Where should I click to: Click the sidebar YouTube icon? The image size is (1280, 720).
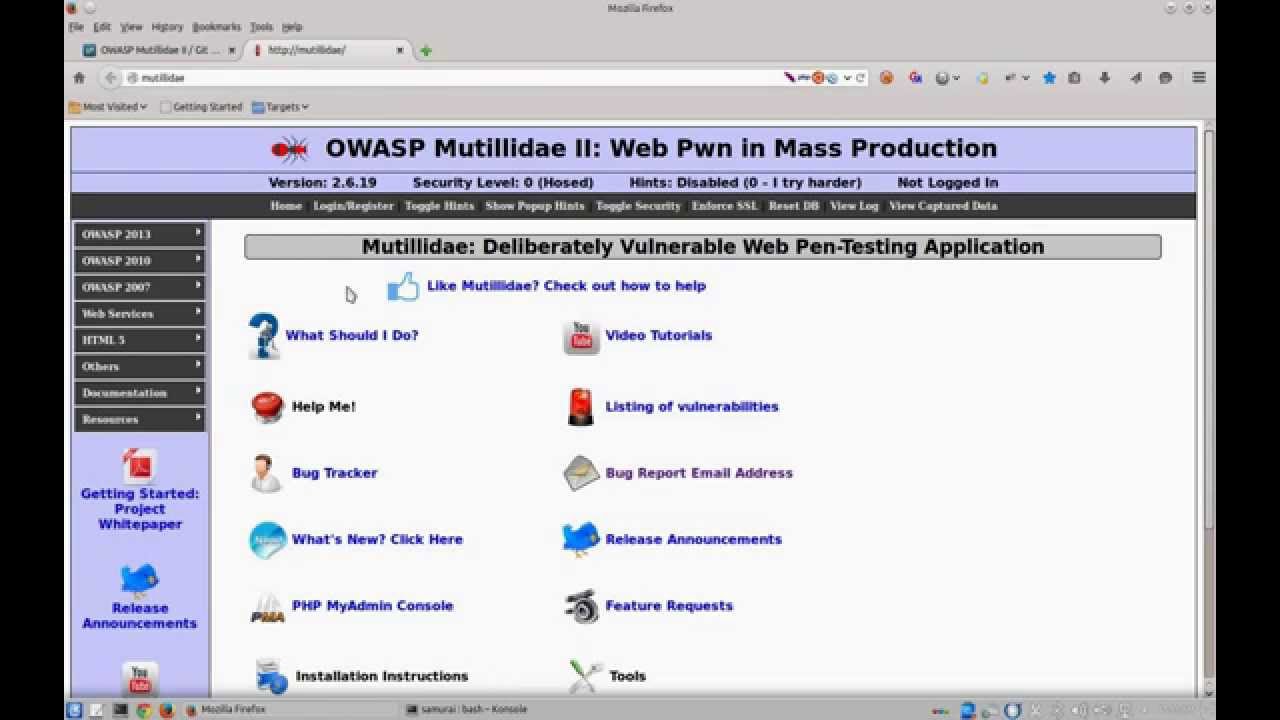coord(140,679)
